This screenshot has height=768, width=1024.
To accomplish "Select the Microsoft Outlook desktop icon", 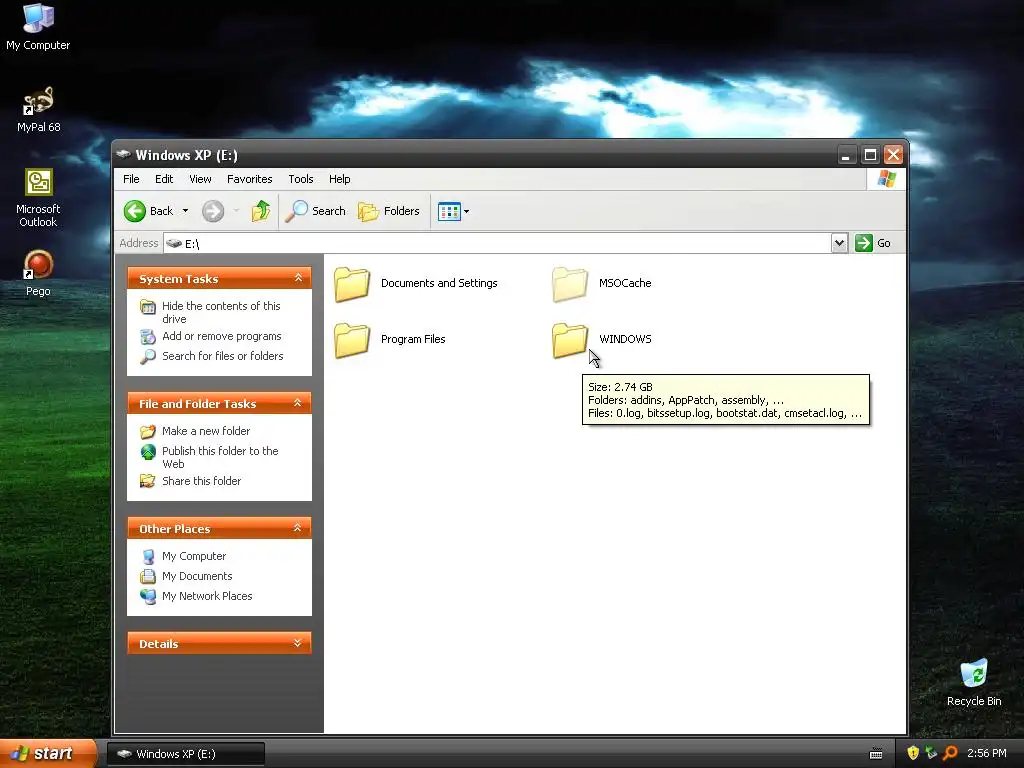I will (x=38, y=198).
